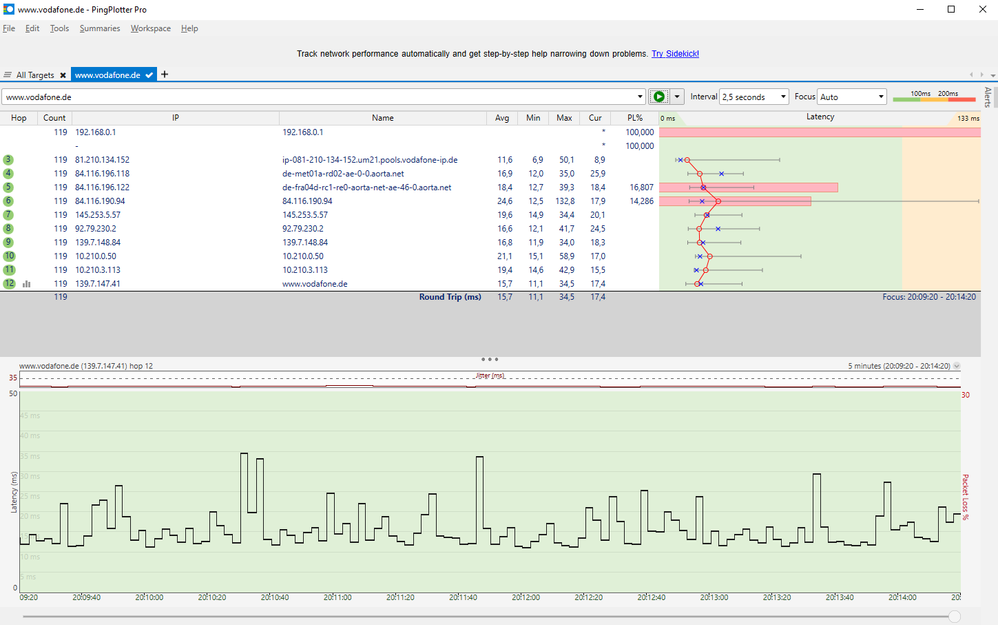Select hop 8 green circle icon
The width and height of the screenshot is (998, 625).
8,228
